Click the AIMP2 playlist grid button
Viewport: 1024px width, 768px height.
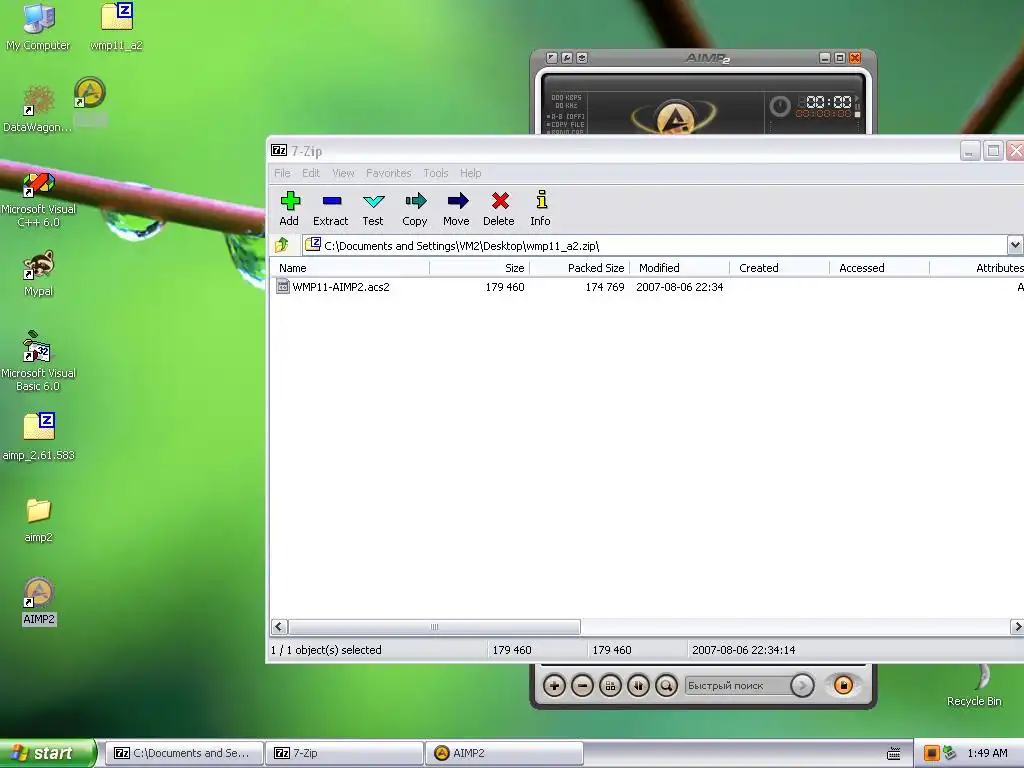[x=611, y=686]
